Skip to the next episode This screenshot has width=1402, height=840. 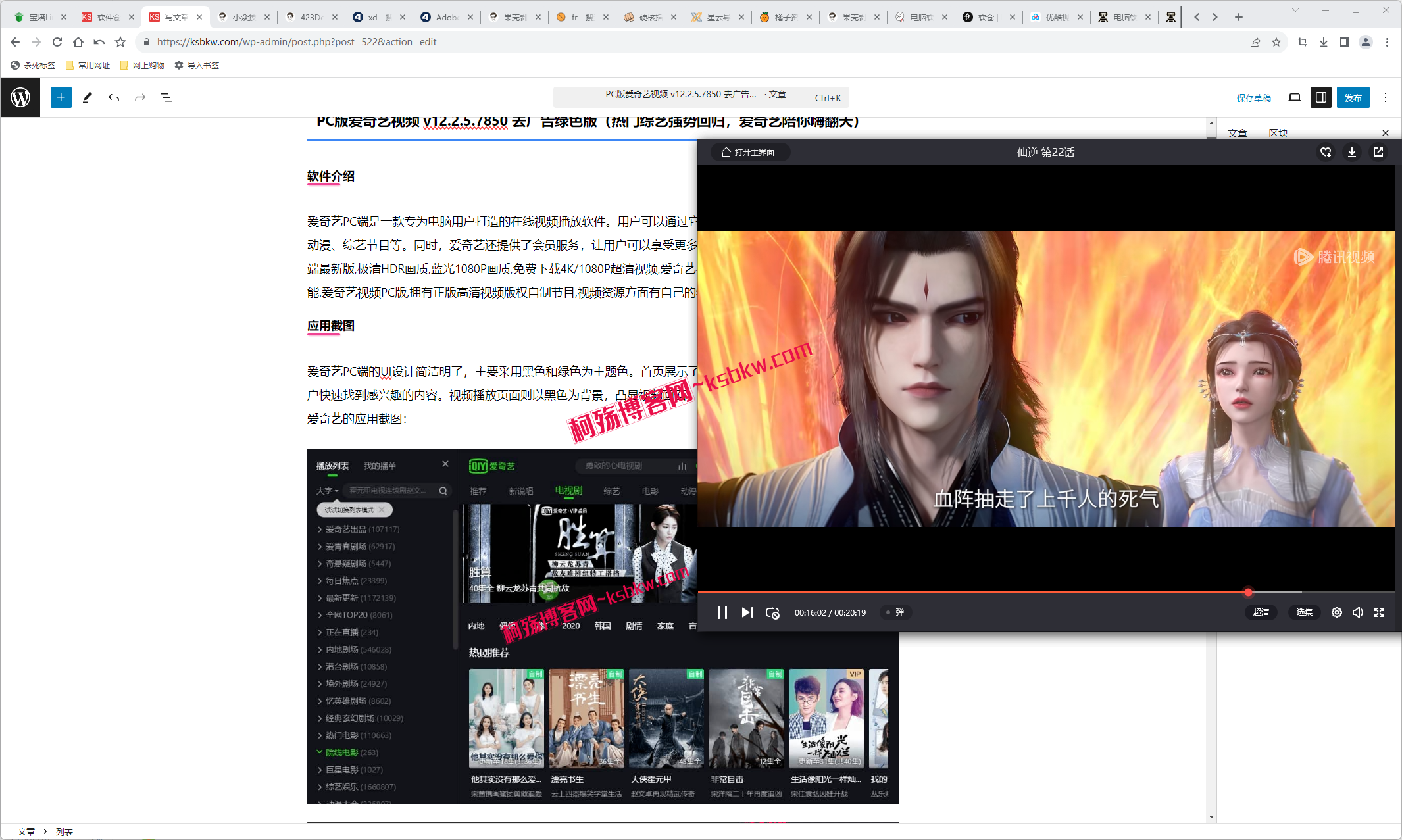pos(747,612)
